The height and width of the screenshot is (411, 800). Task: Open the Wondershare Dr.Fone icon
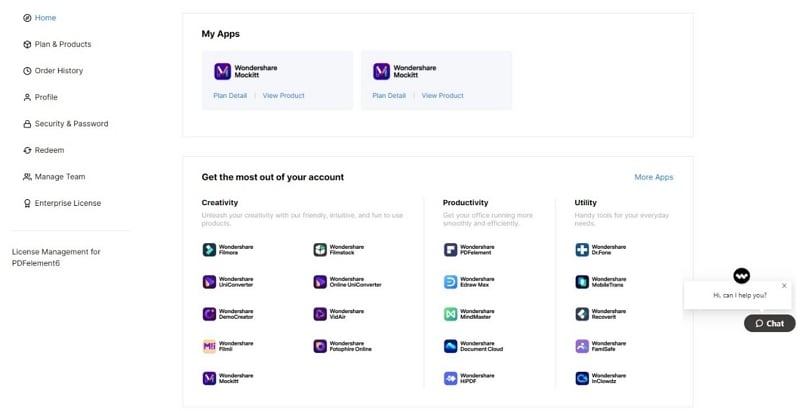582,250
